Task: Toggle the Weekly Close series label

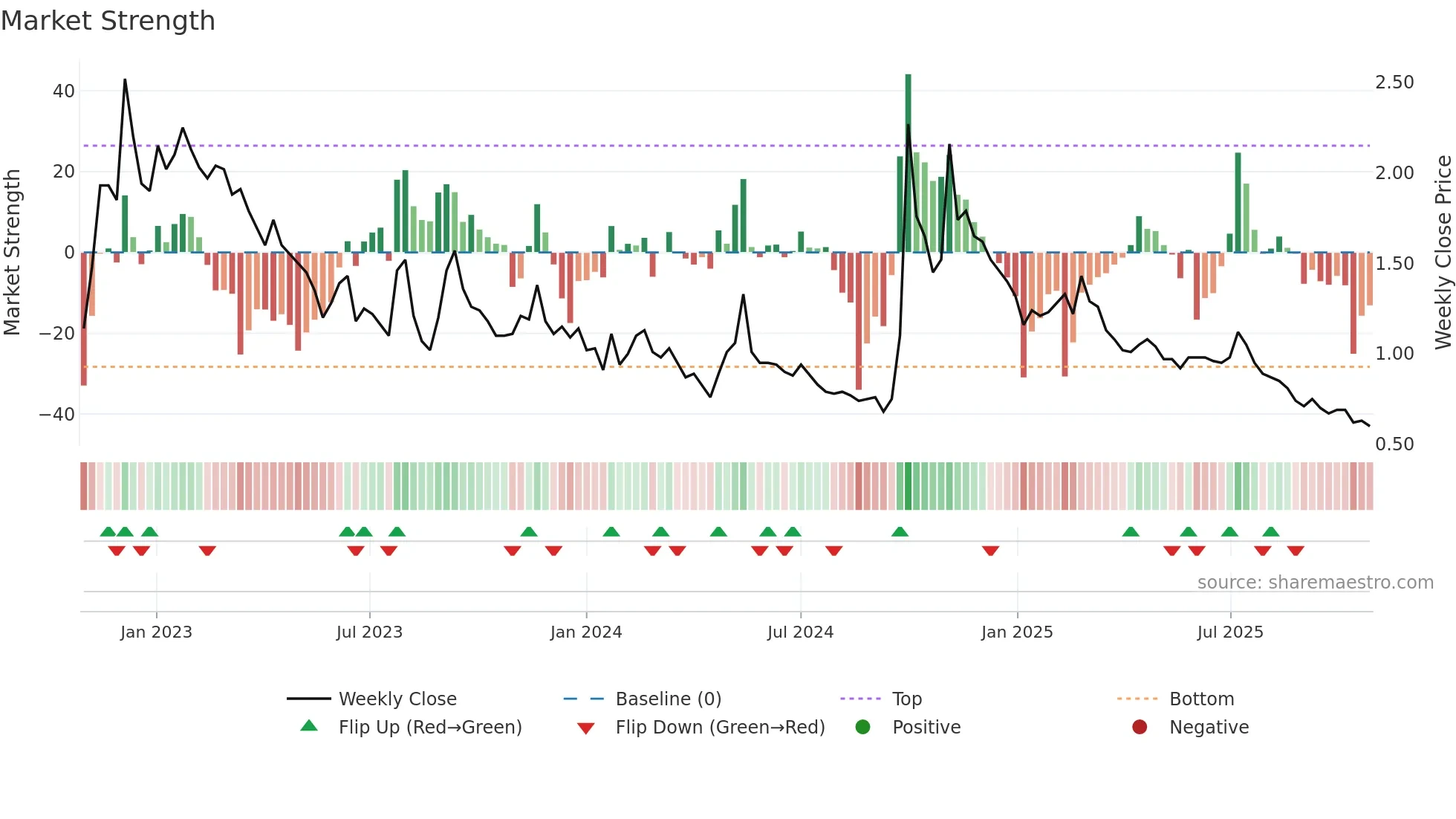Action: tap(397, 699)
